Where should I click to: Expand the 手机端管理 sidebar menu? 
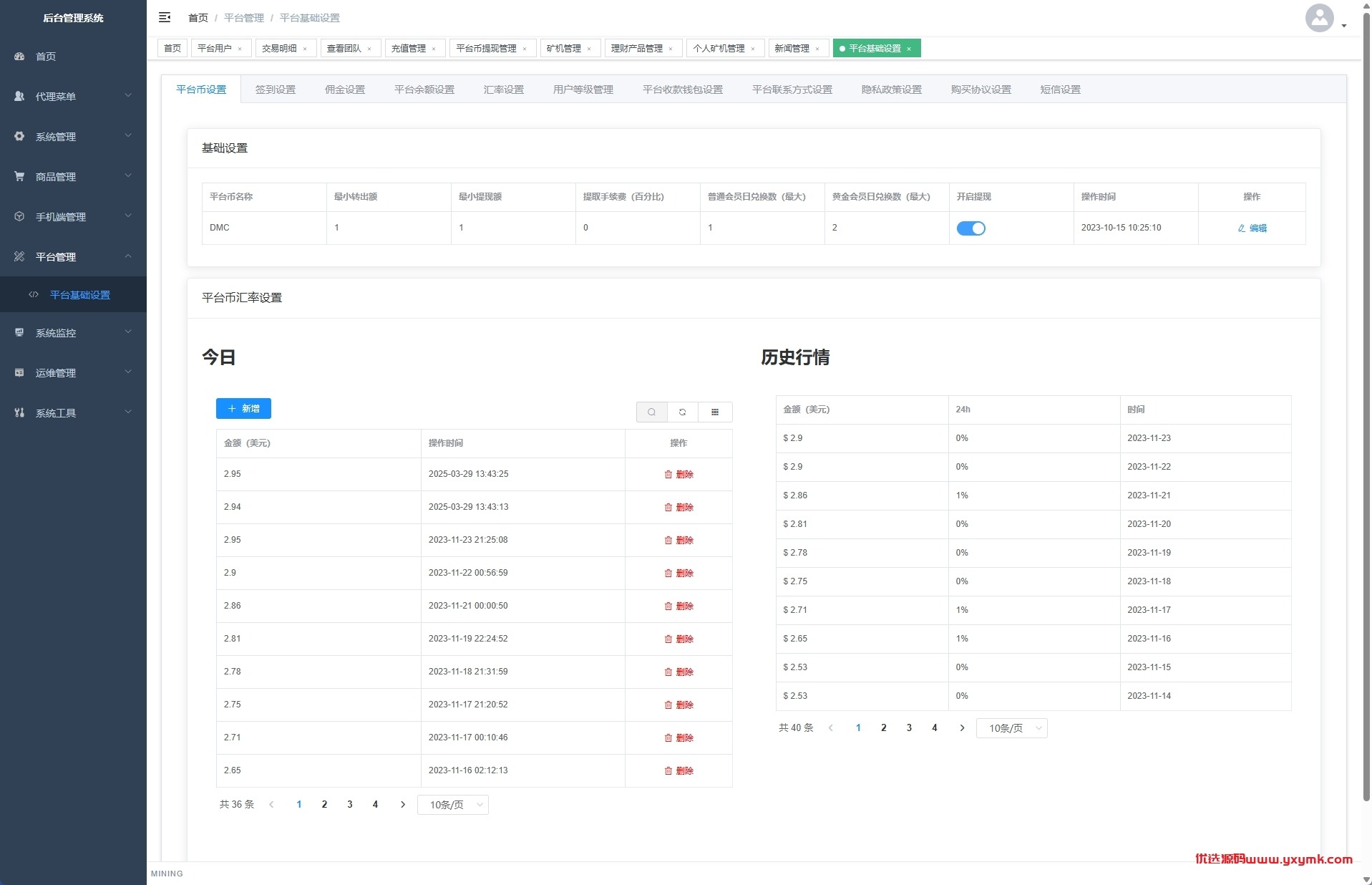tap(73, 216)
